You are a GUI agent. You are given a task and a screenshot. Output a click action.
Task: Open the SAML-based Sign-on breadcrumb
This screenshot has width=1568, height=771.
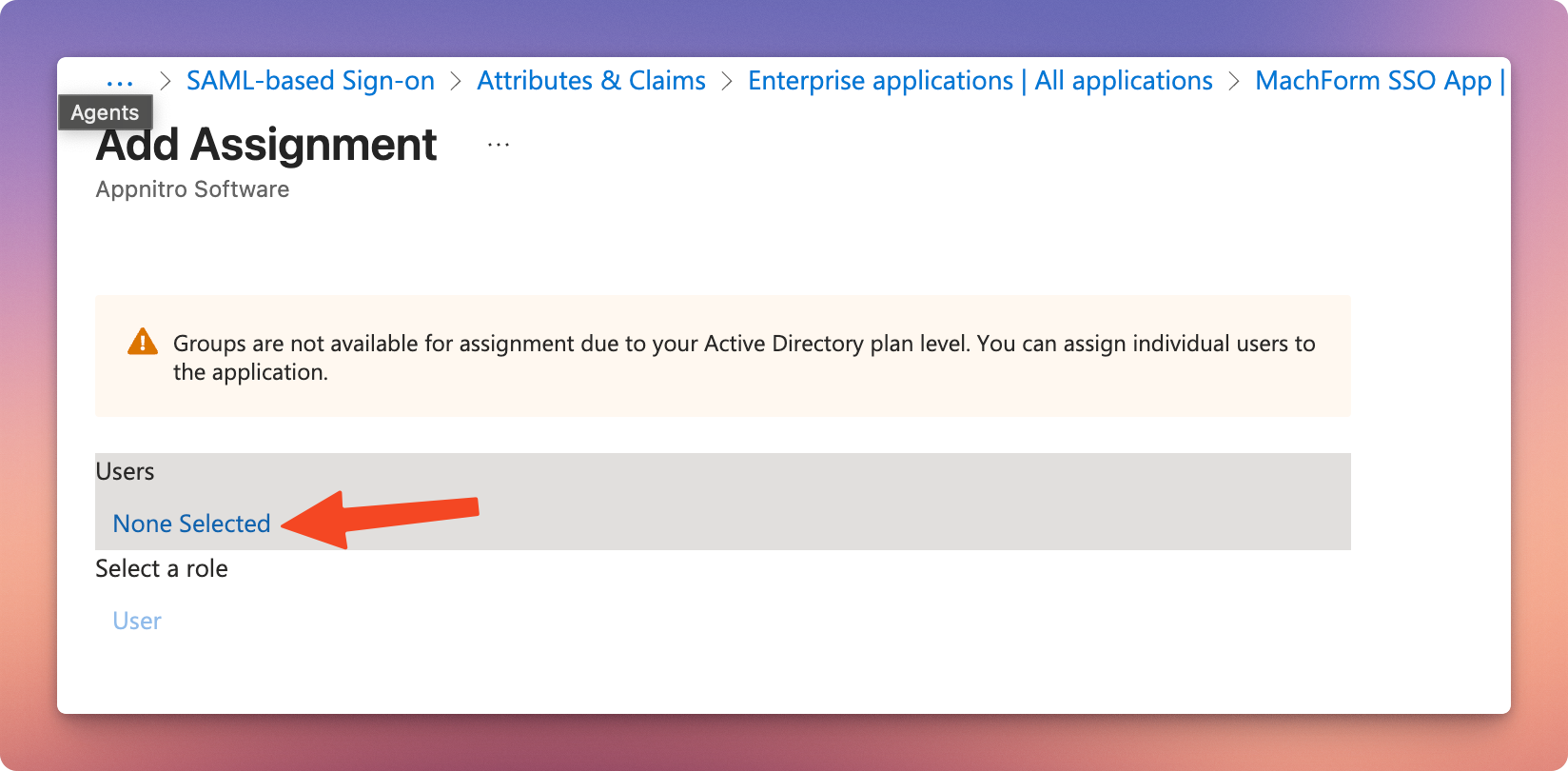click(310, 81)
